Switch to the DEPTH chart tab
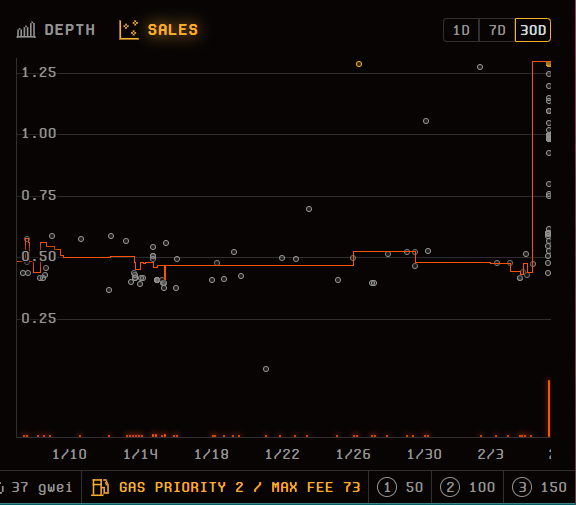Image resolution: width=576 pixels, height=505 pixels. pyautogui.click(x=56, y=30)
